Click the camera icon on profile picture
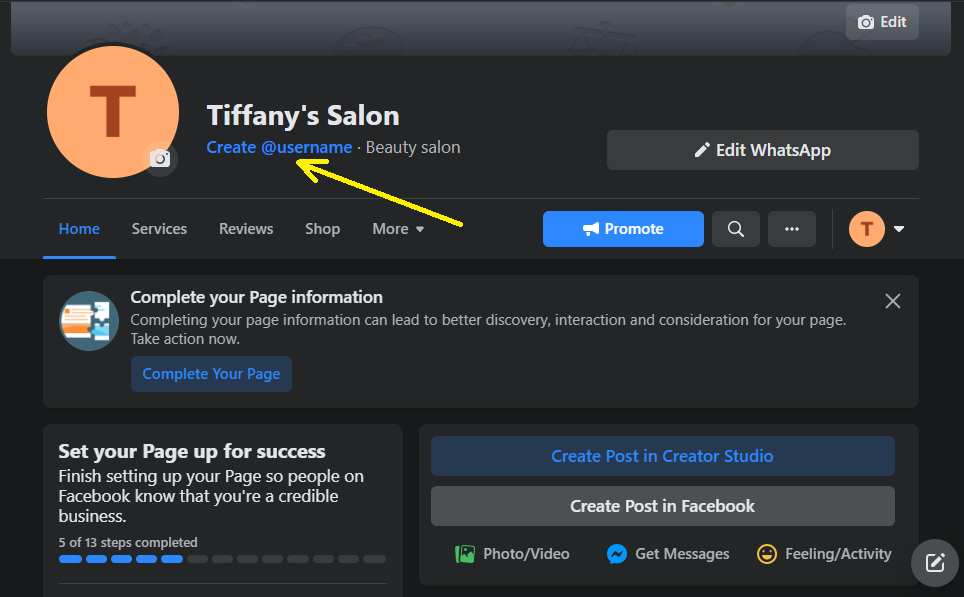This screenshot has width=964, height=597. coord(160,159)
